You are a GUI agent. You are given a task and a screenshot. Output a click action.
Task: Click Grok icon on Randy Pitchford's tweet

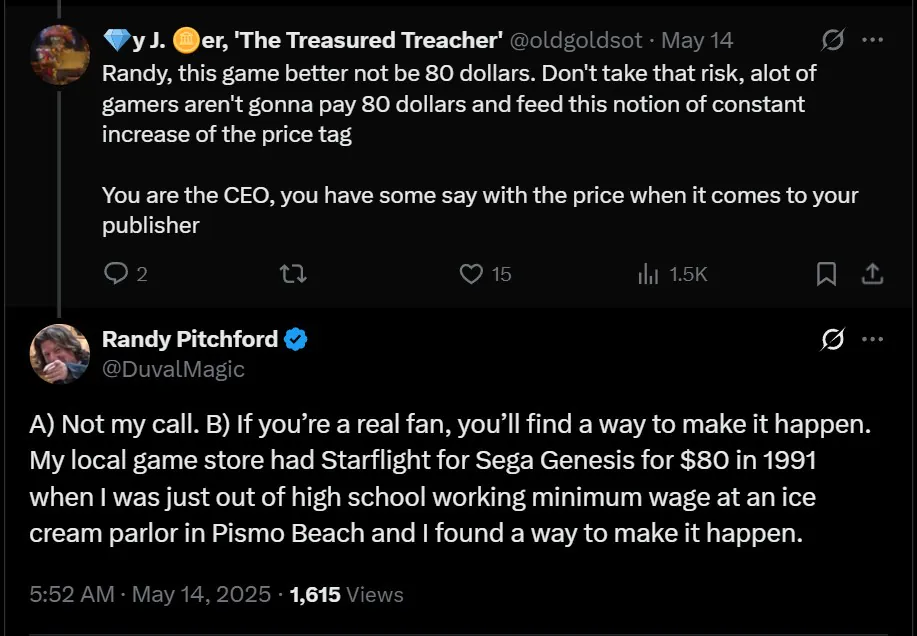[831, 340]
